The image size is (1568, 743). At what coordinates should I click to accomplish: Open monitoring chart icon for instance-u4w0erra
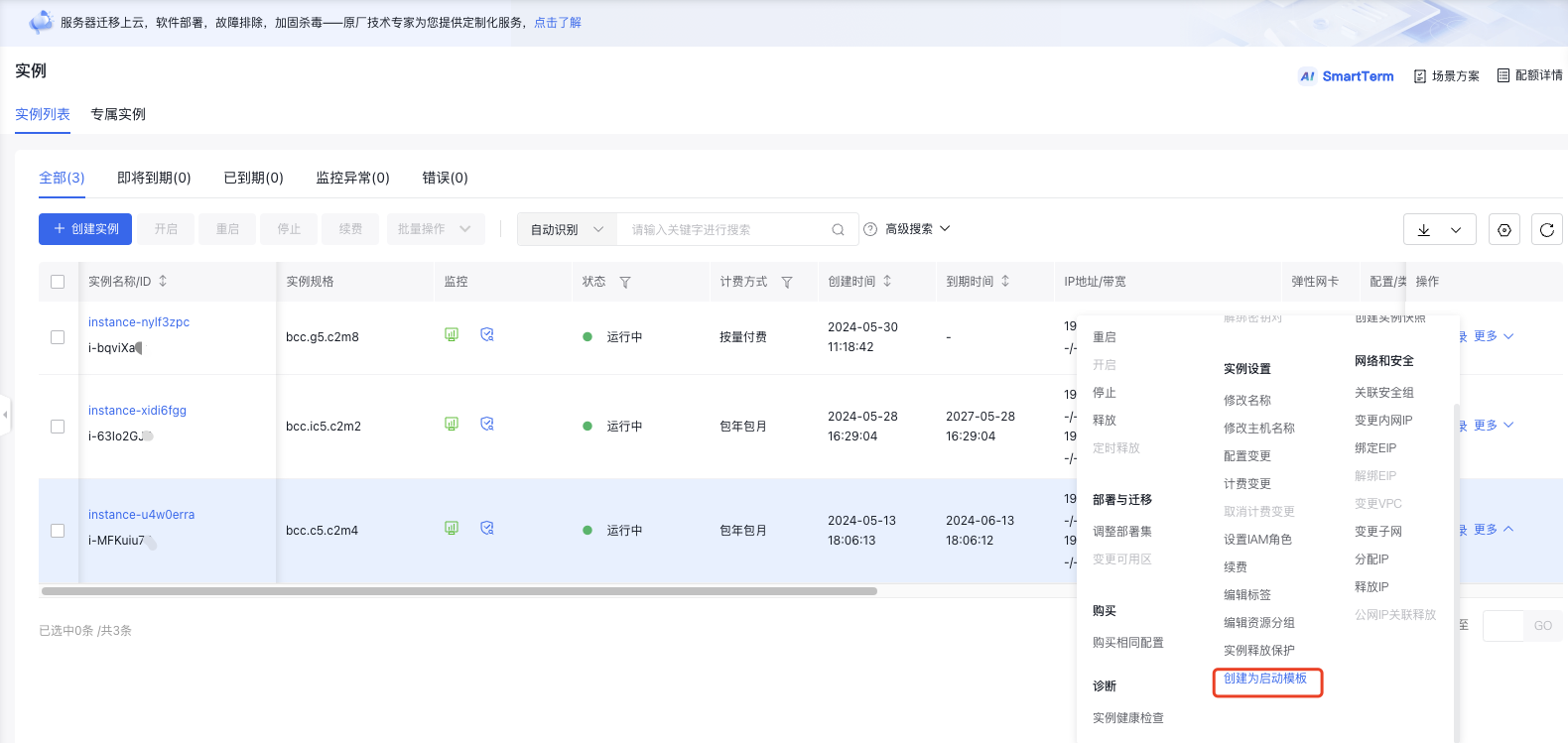tap(452, 528)
